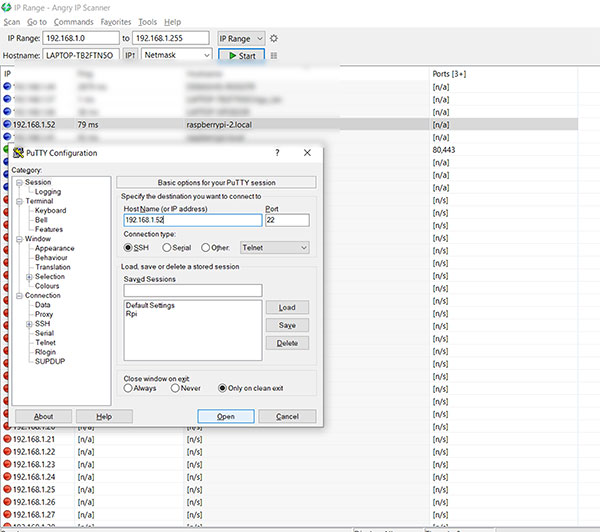
Task: Click the start IP Range field 192.168.1.0
Action: click(81, 38)
